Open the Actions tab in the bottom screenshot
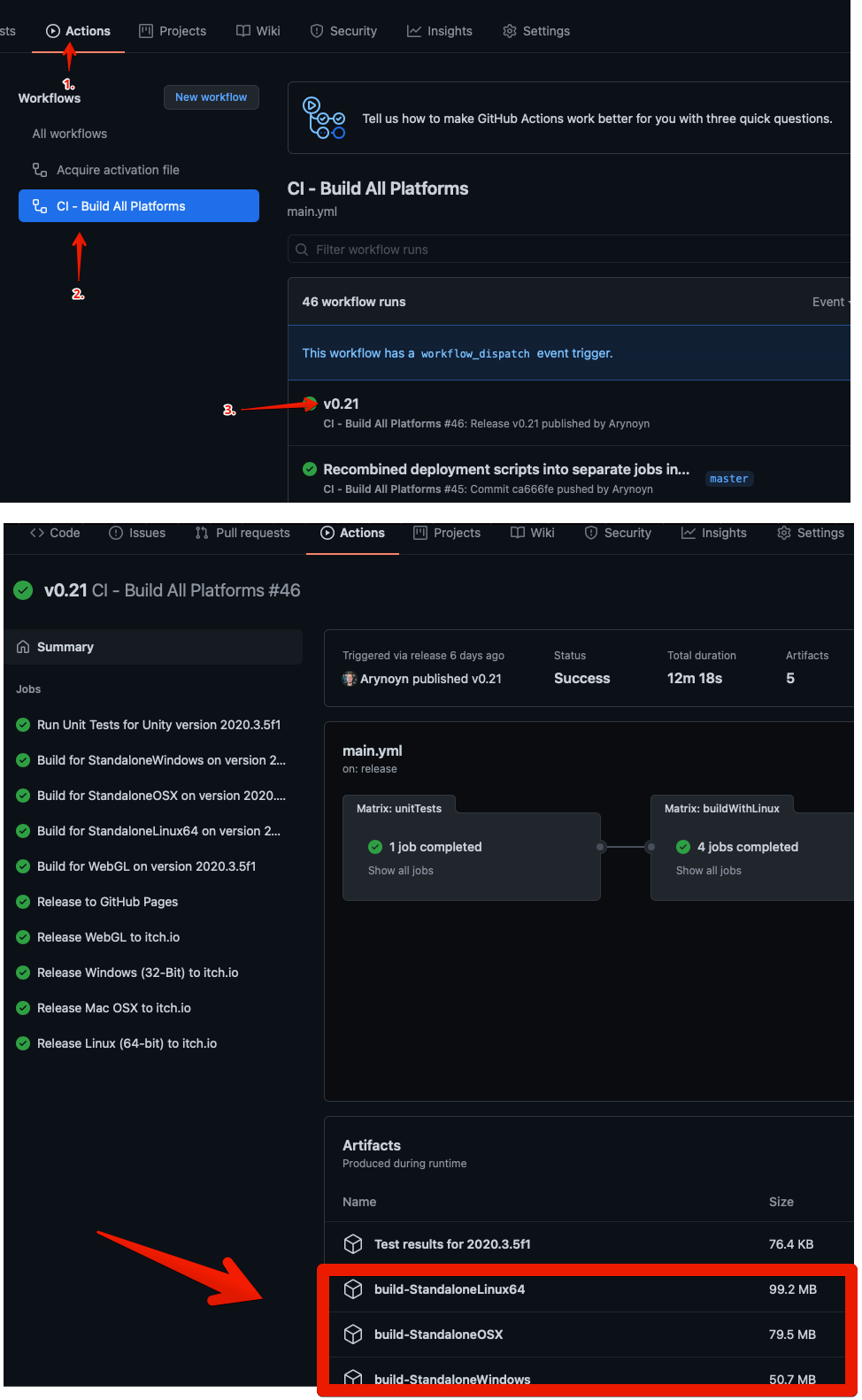862x1400 pixels. 353,533
